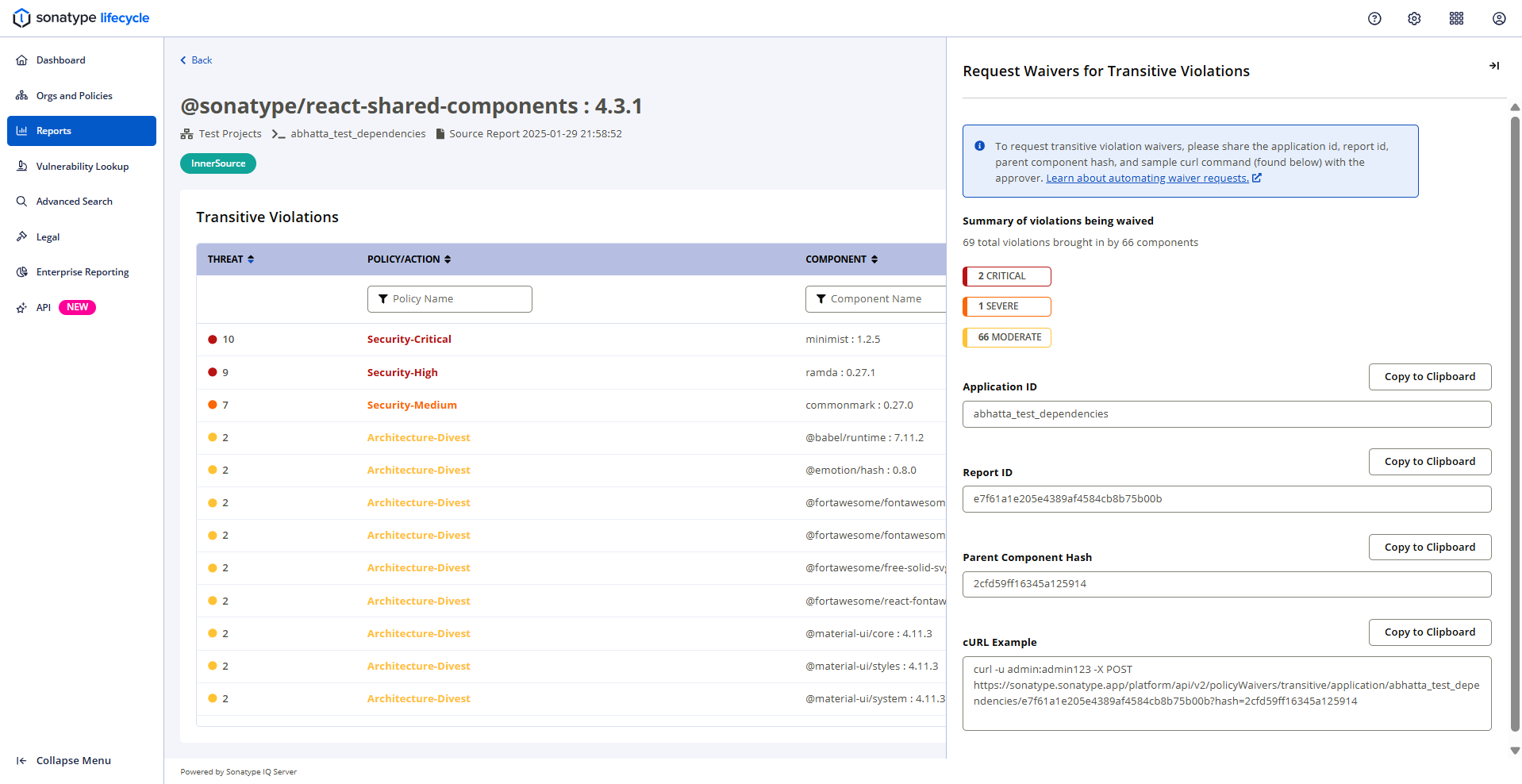Screen dimensions: 1522x784
Task: Click the funnel icon in Policy Name filter
Action: pos(383,299)
